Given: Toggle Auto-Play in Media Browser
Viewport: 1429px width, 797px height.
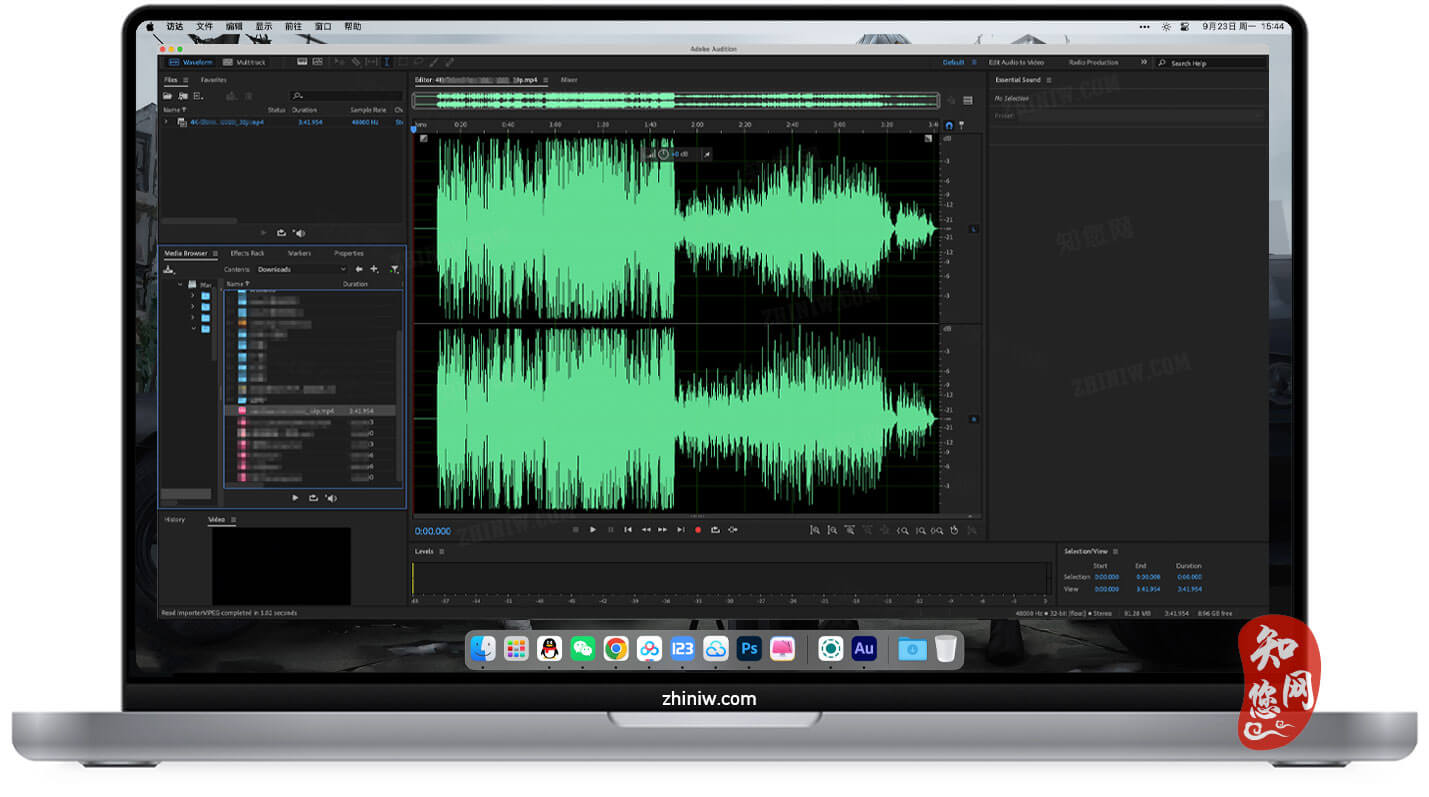Looking at the screenshot, I should click(331, 497).
